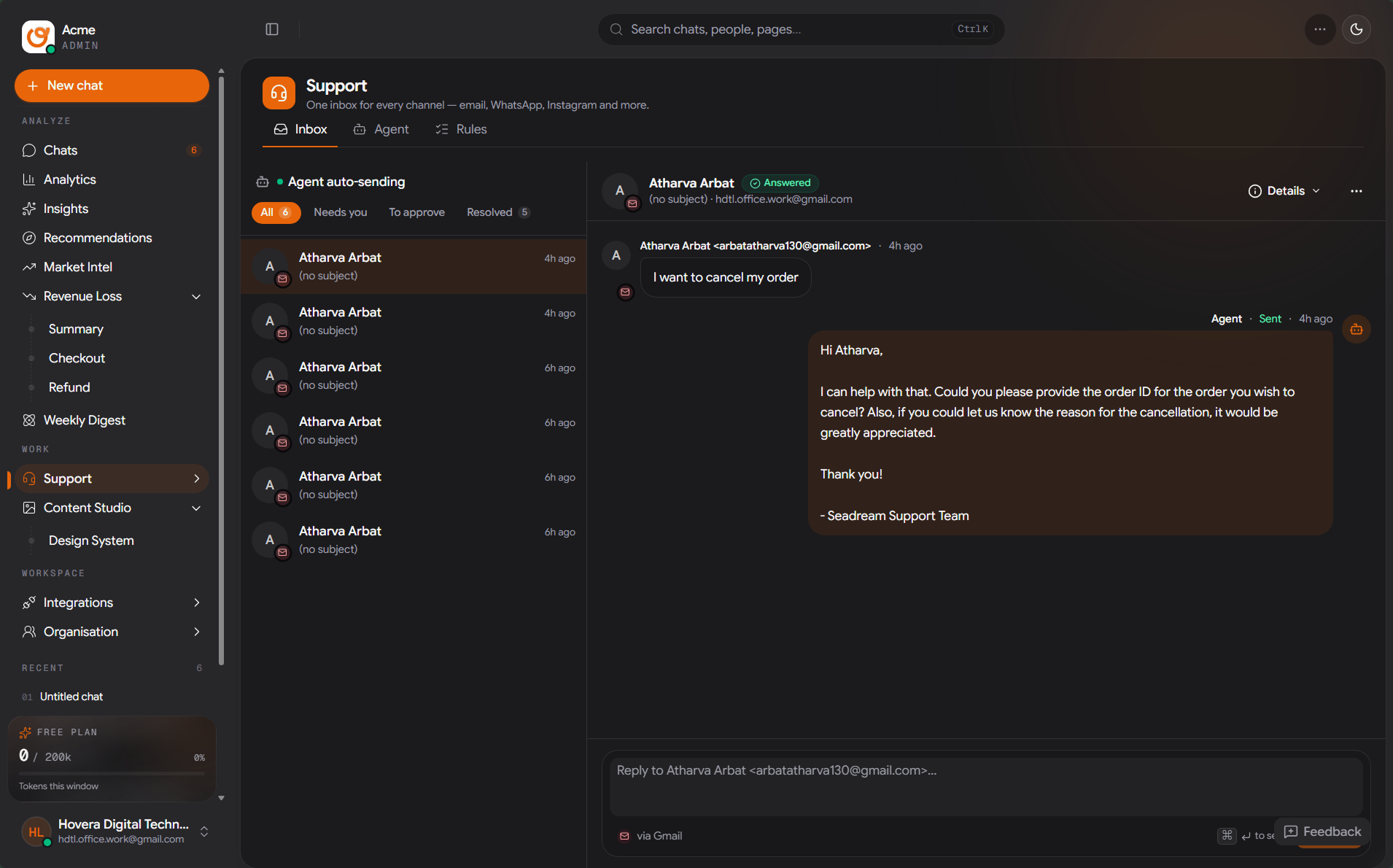1393x868 pixels.
Task: Click the Acme logo icon
Action: pos(38,36)
